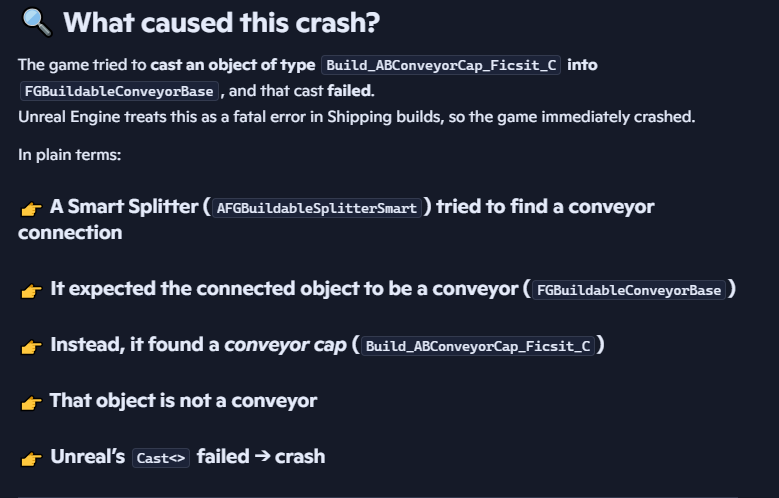Click Build_ABConveyorCap_Ficsit_C code in first paragraph
779x498 pixels.
(443, 66)
